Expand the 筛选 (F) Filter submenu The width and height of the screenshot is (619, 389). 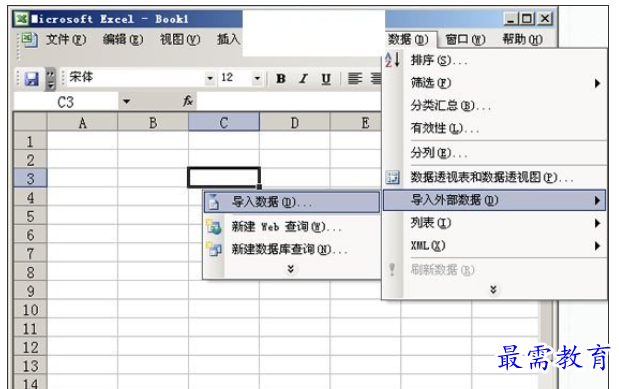pos(597,83)
